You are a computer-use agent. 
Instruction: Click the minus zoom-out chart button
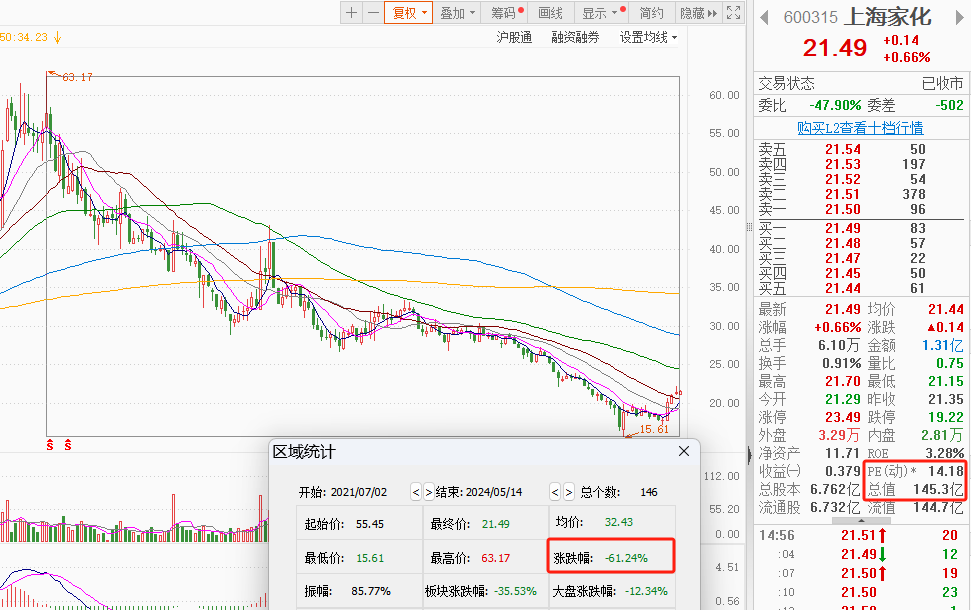coord(373,13)
